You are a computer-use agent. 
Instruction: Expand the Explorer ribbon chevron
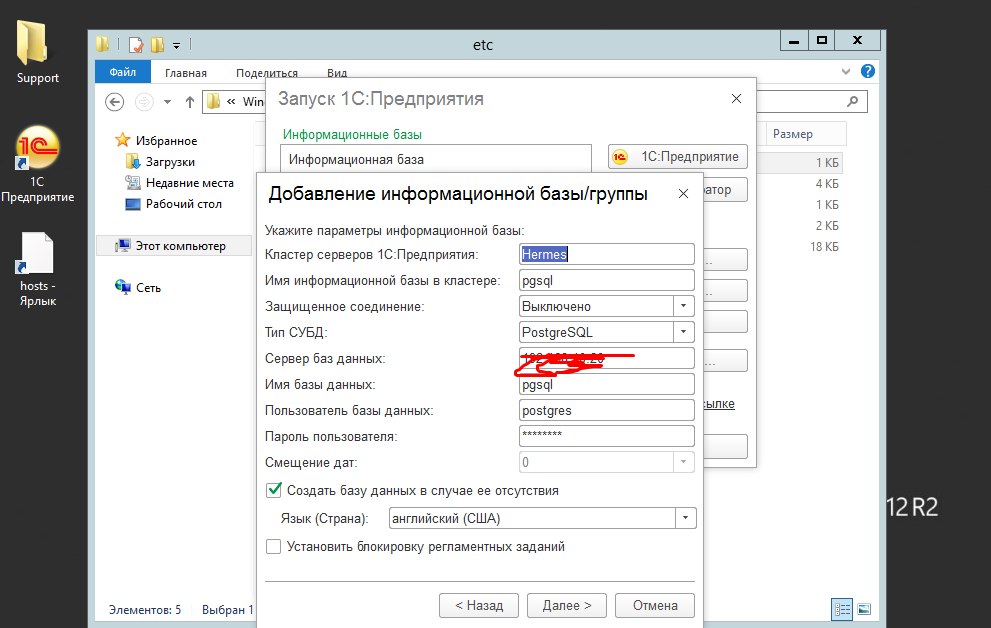pyautogui.click(x=846, y=71)
